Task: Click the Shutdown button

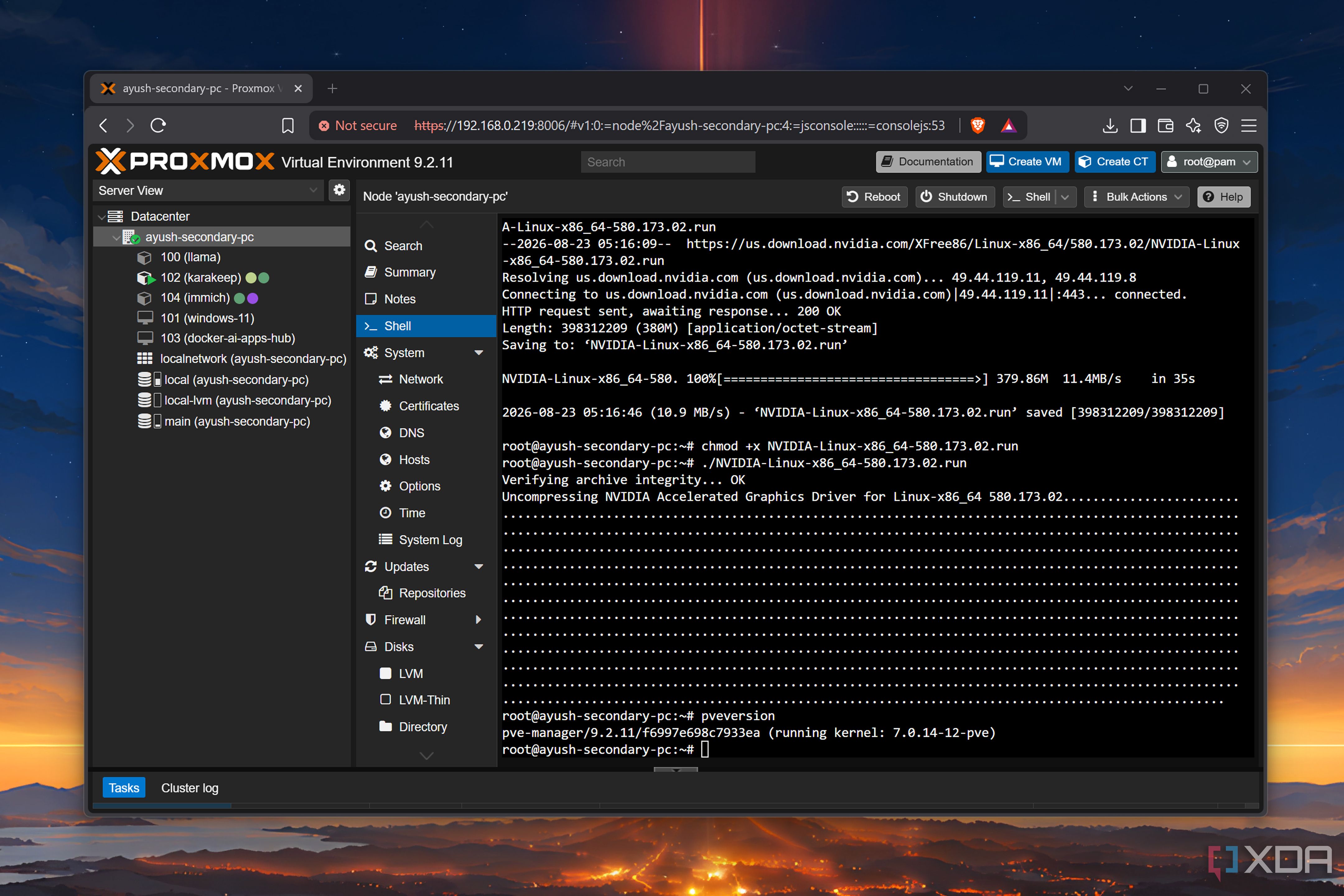Action: tap(955, 197)
